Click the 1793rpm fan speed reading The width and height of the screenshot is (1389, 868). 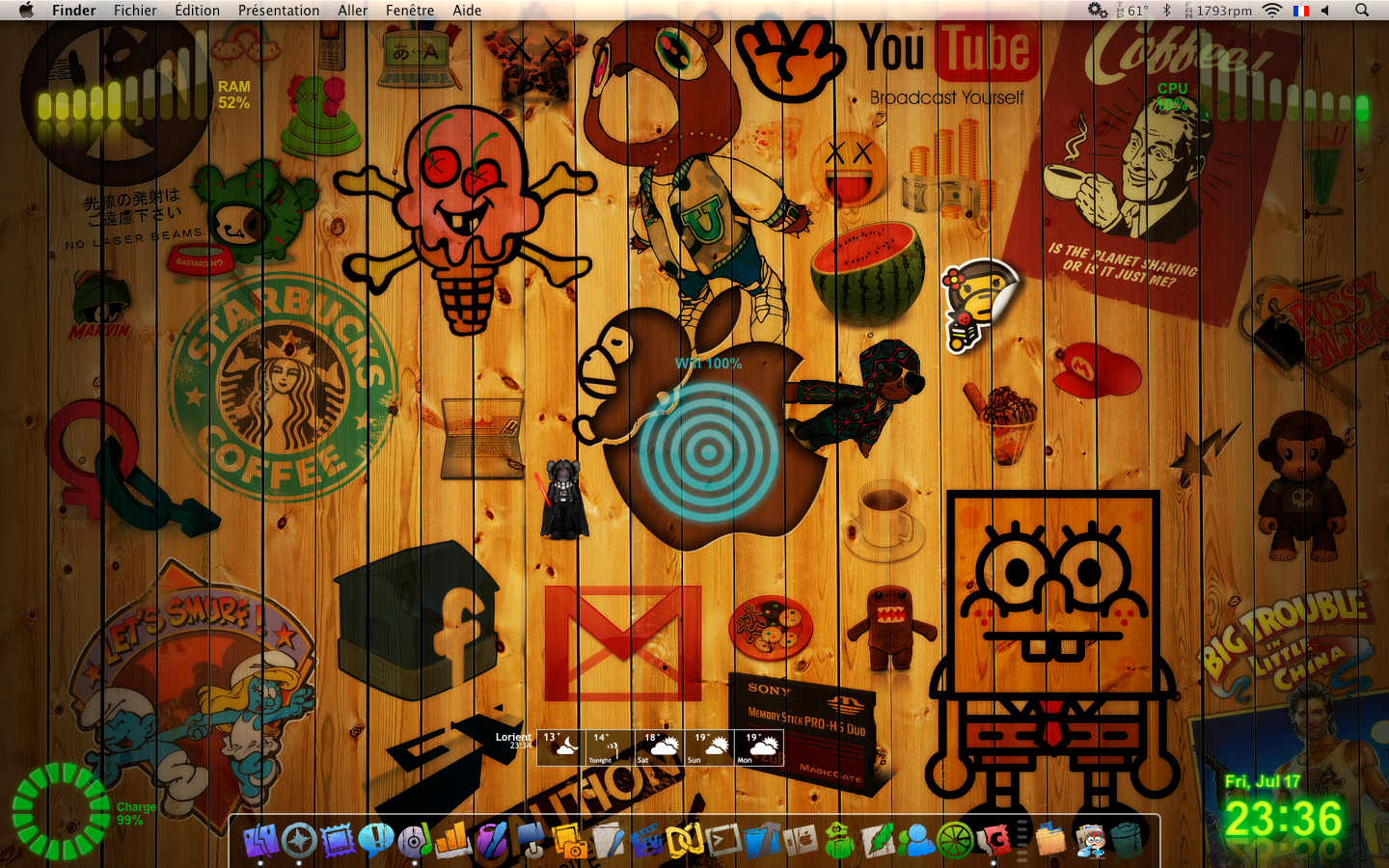point(1218,11)
